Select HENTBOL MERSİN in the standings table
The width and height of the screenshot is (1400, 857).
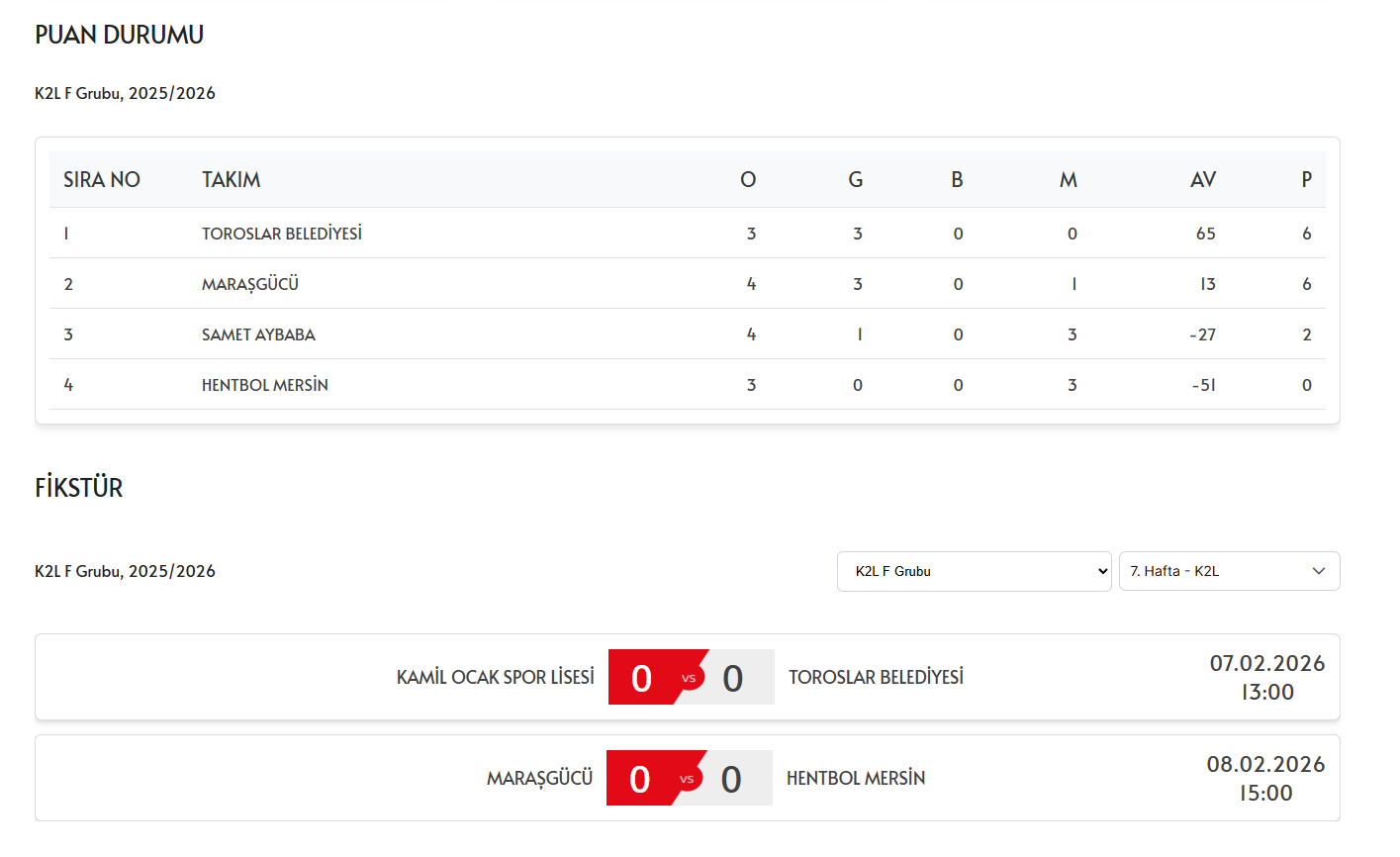click(x=265, y=385)
